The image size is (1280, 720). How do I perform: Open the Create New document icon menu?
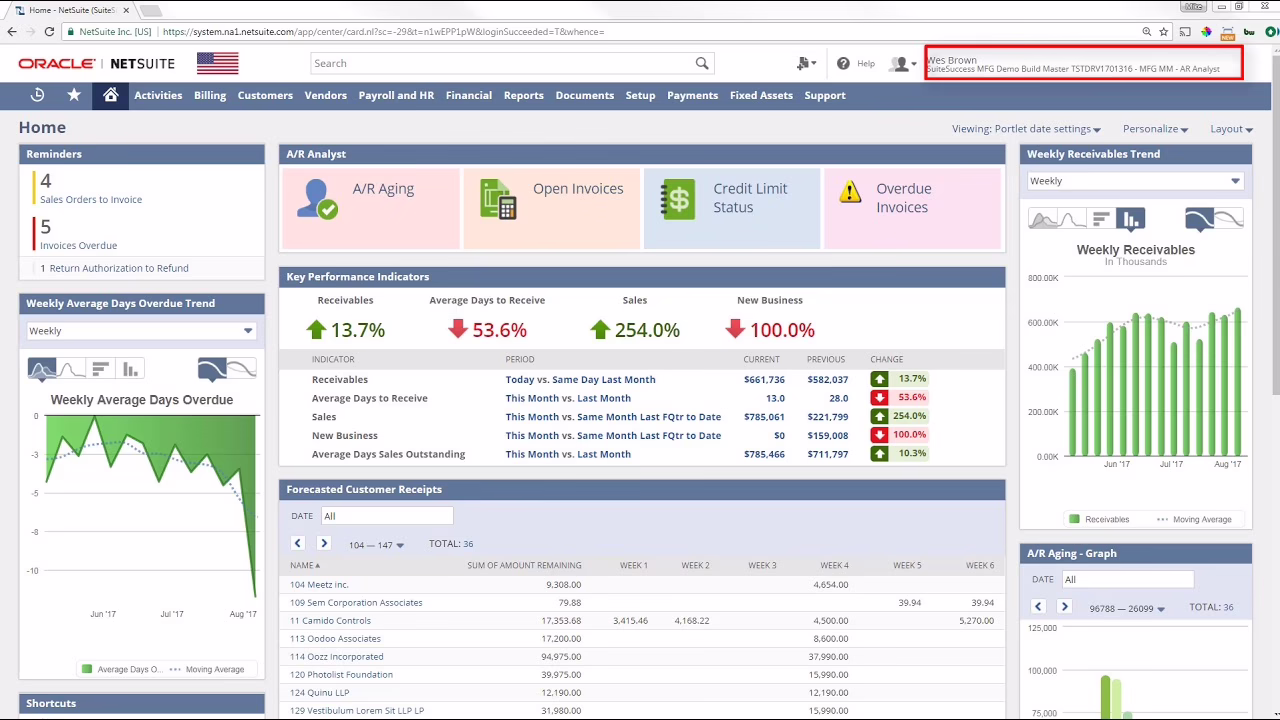[x=805, y=63]
